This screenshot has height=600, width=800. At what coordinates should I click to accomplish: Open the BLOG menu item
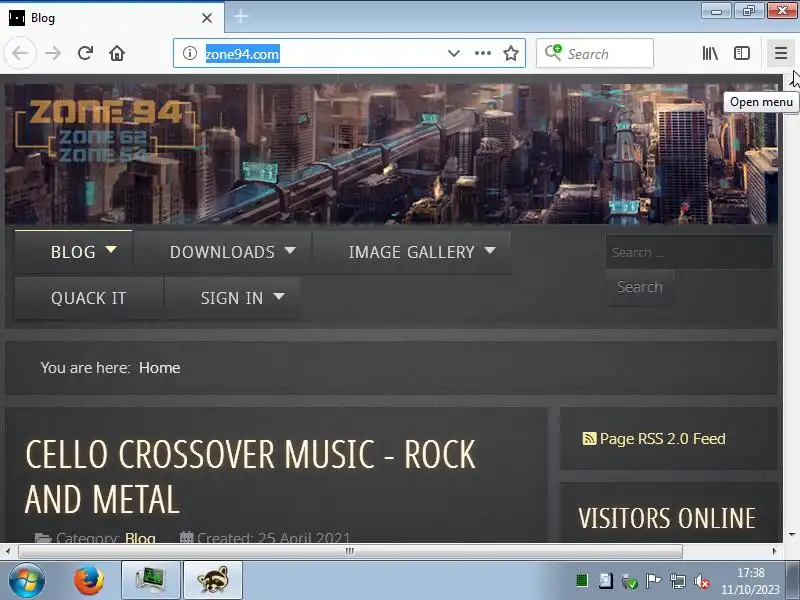(73, 252)
